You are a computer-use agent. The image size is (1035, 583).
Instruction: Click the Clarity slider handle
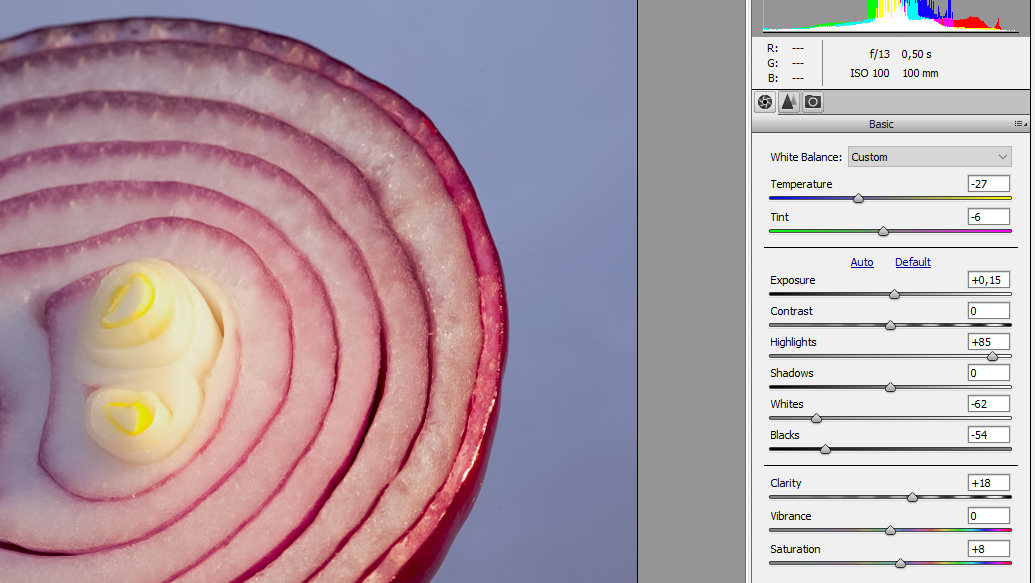(912, 497)
